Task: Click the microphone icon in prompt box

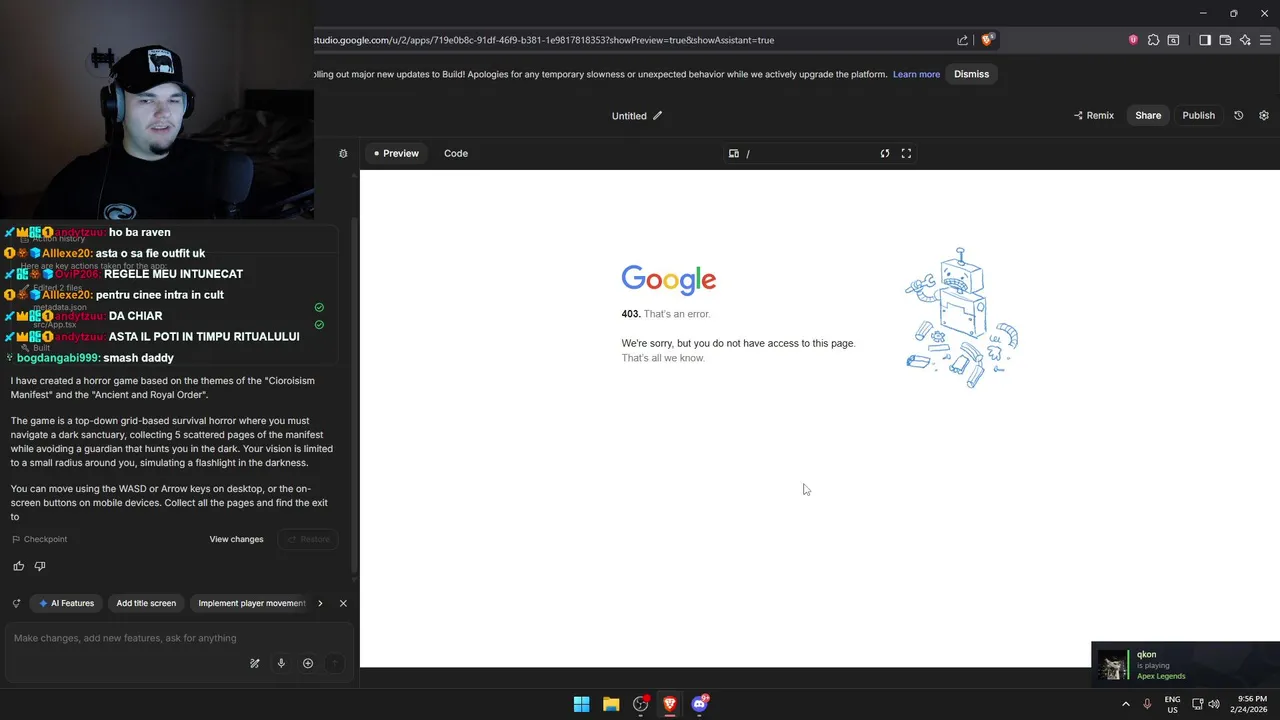Action: pyautogui.click(x=281, y=663)
